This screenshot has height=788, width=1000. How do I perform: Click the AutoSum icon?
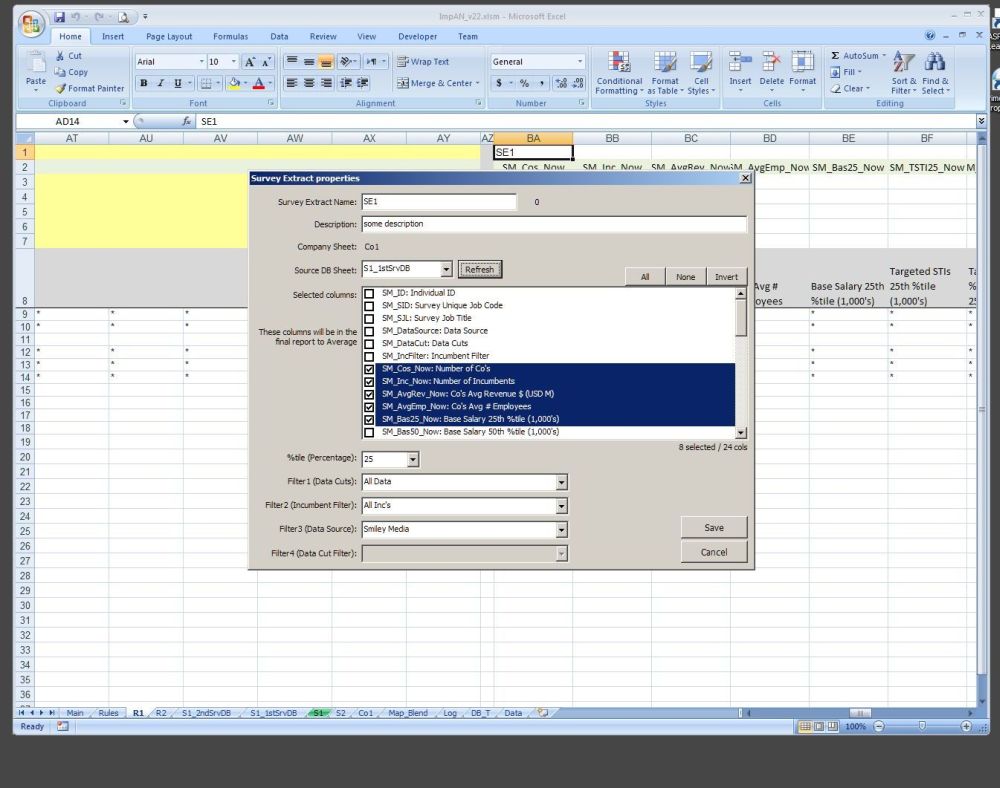836,56
